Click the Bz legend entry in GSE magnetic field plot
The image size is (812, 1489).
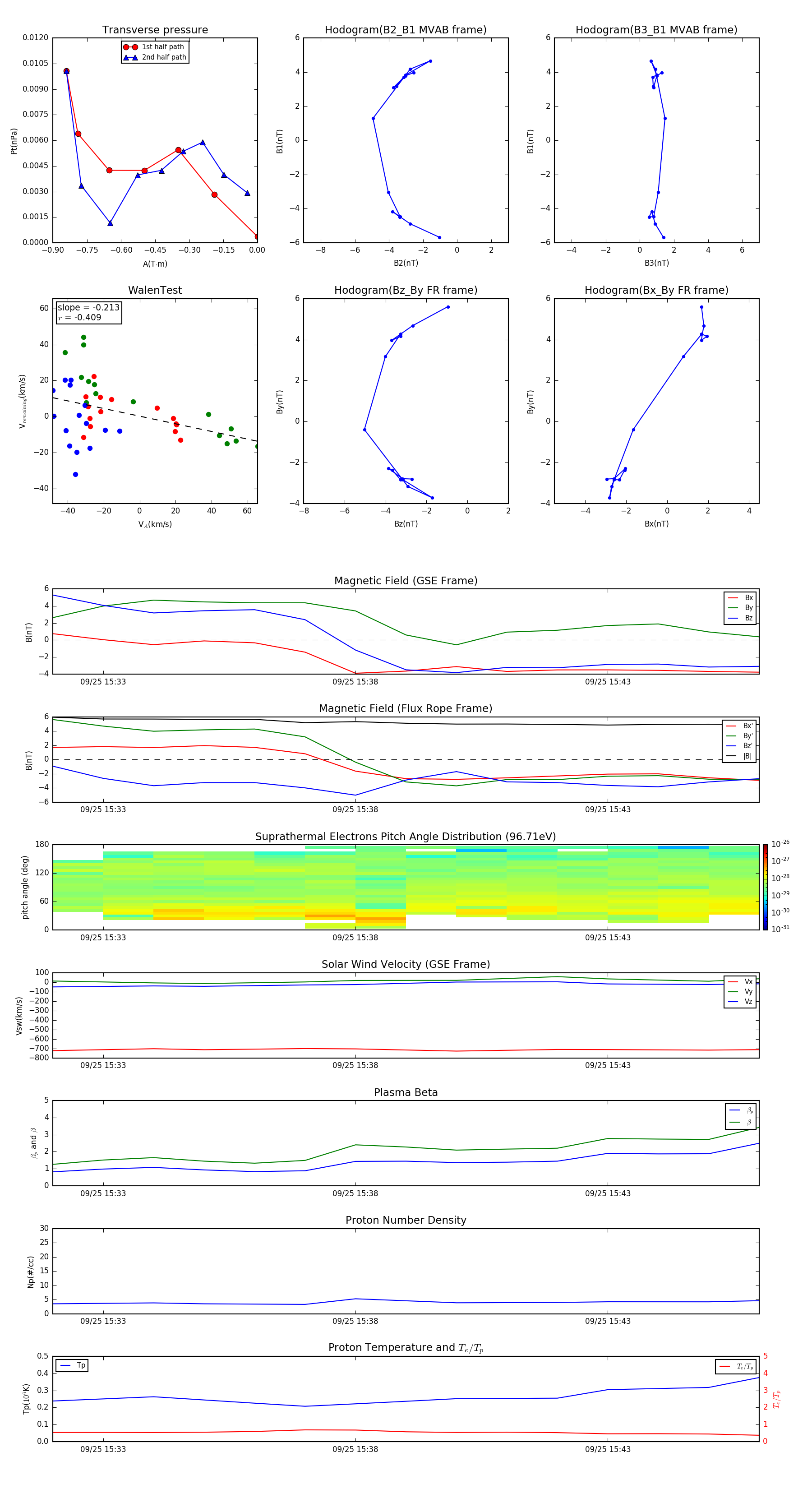tap(740, 618)
